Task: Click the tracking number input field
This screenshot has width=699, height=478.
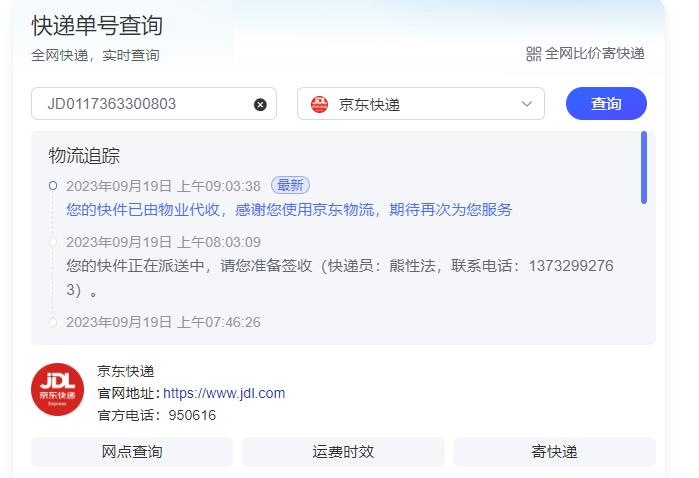Action: coord(154,104)
